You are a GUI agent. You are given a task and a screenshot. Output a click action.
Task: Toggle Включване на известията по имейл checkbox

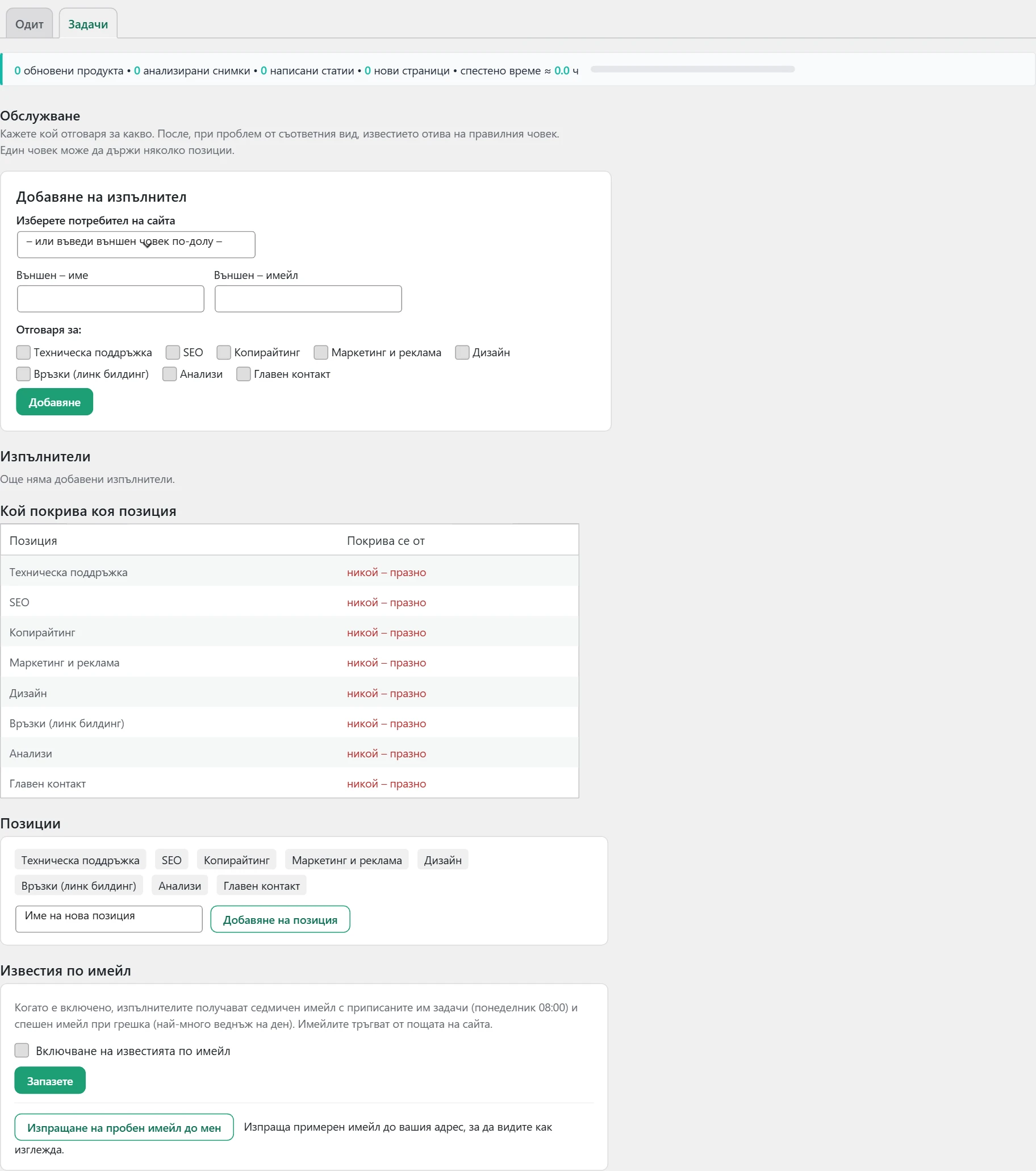click(x=22, y=1050)
